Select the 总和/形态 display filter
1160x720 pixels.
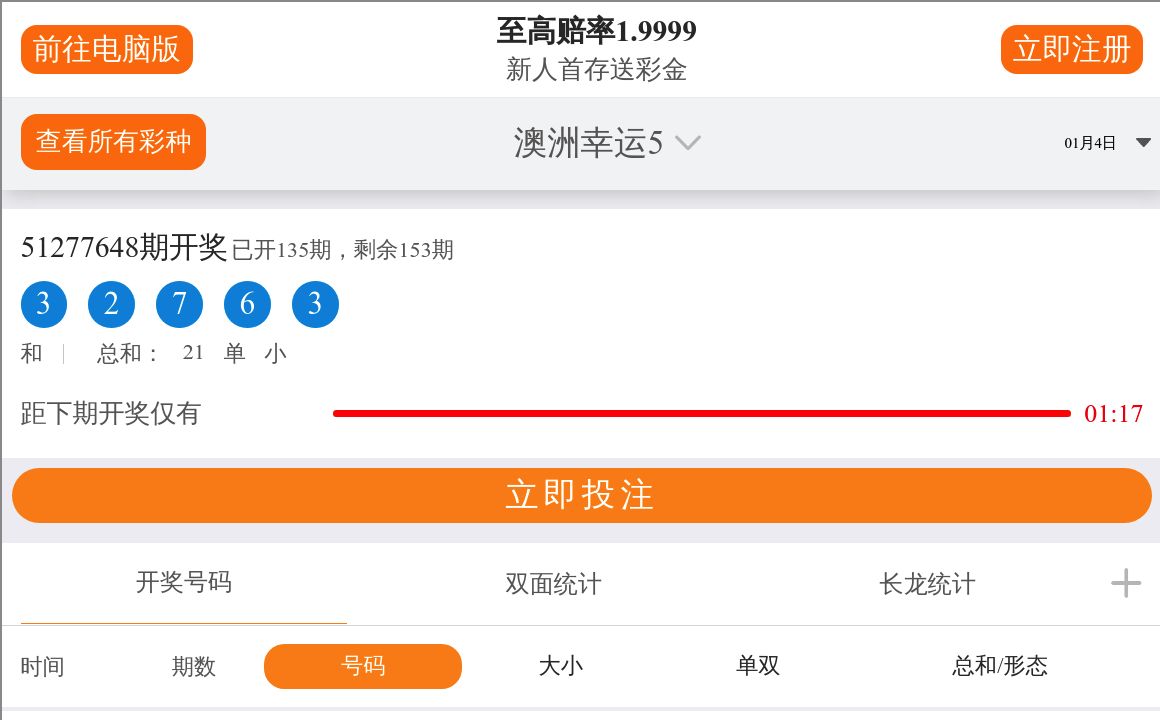pyautogui.click(x=999, y=666)
